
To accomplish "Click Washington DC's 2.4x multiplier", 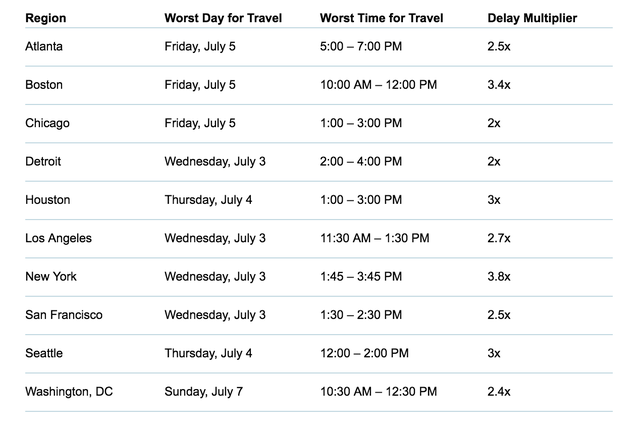I will [499, 392].
